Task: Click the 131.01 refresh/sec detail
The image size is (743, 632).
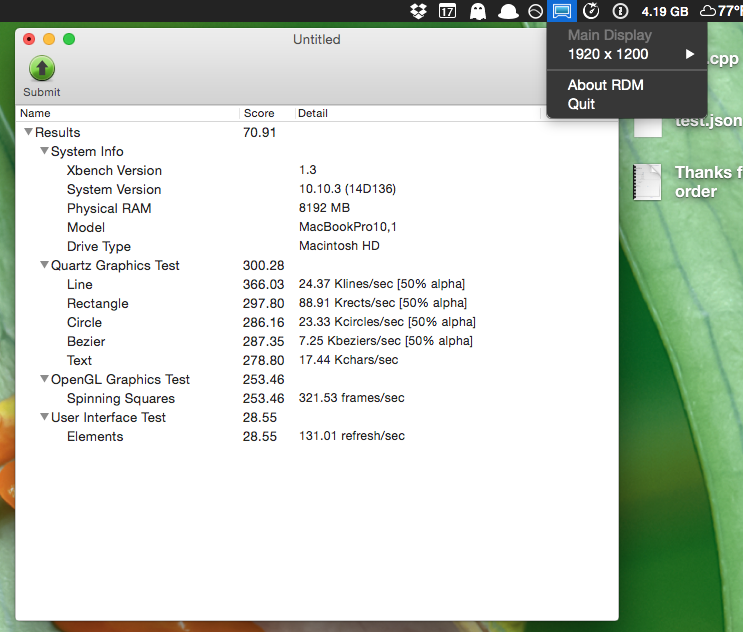Action: (x=352, y=435)
